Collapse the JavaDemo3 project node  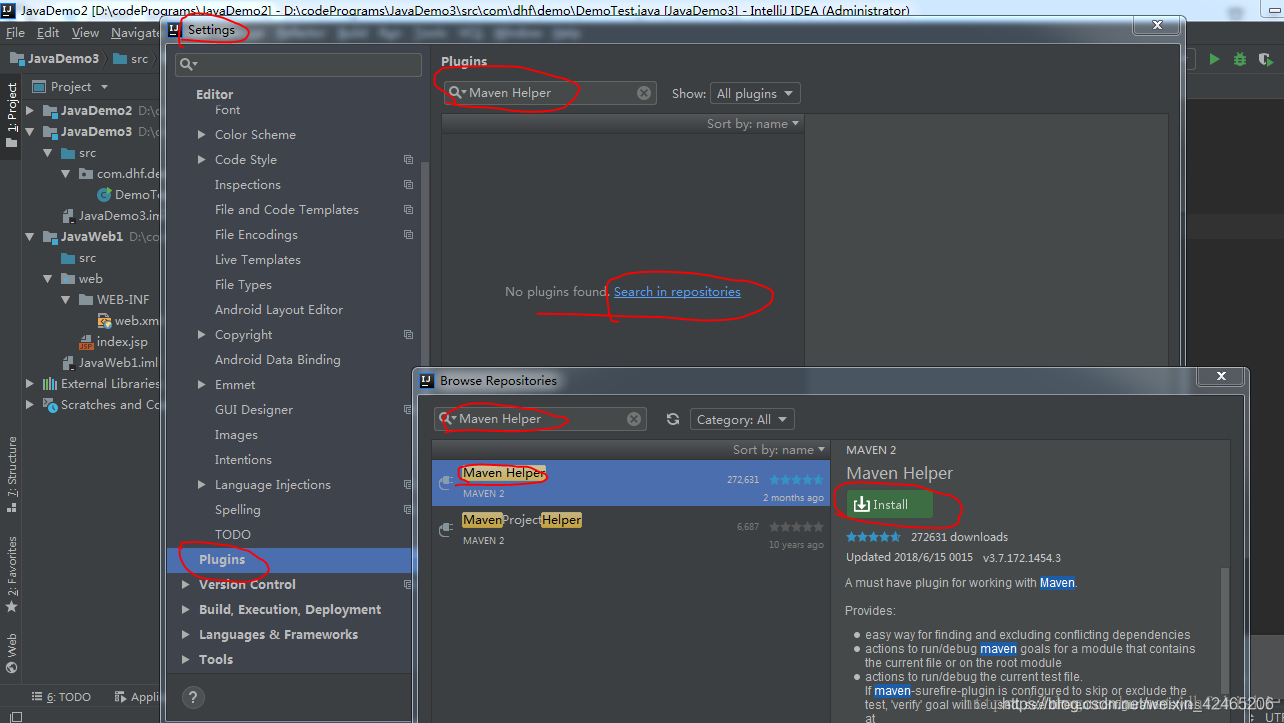30,132
